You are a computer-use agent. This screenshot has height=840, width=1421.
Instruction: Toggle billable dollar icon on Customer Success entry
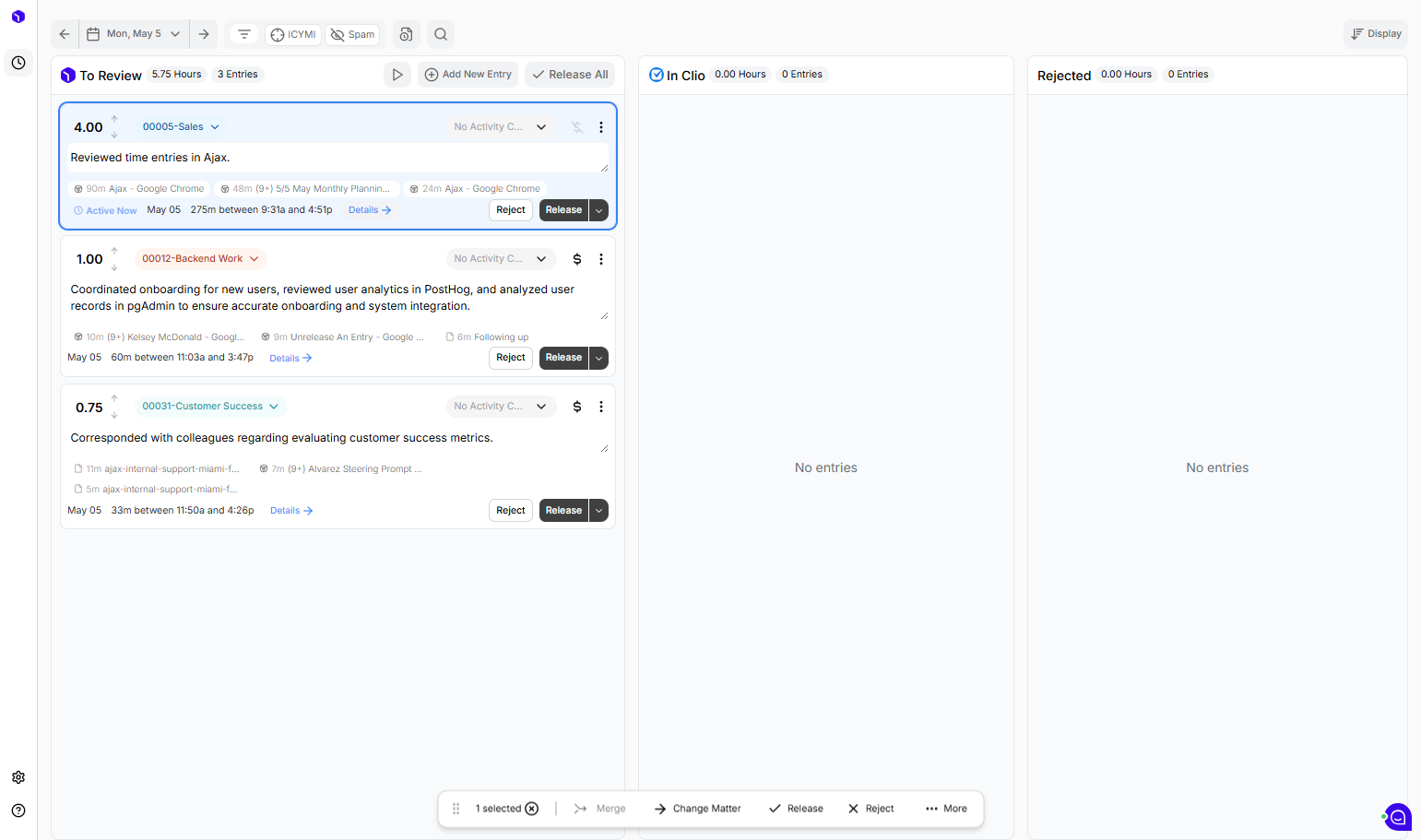pos(577,407)
